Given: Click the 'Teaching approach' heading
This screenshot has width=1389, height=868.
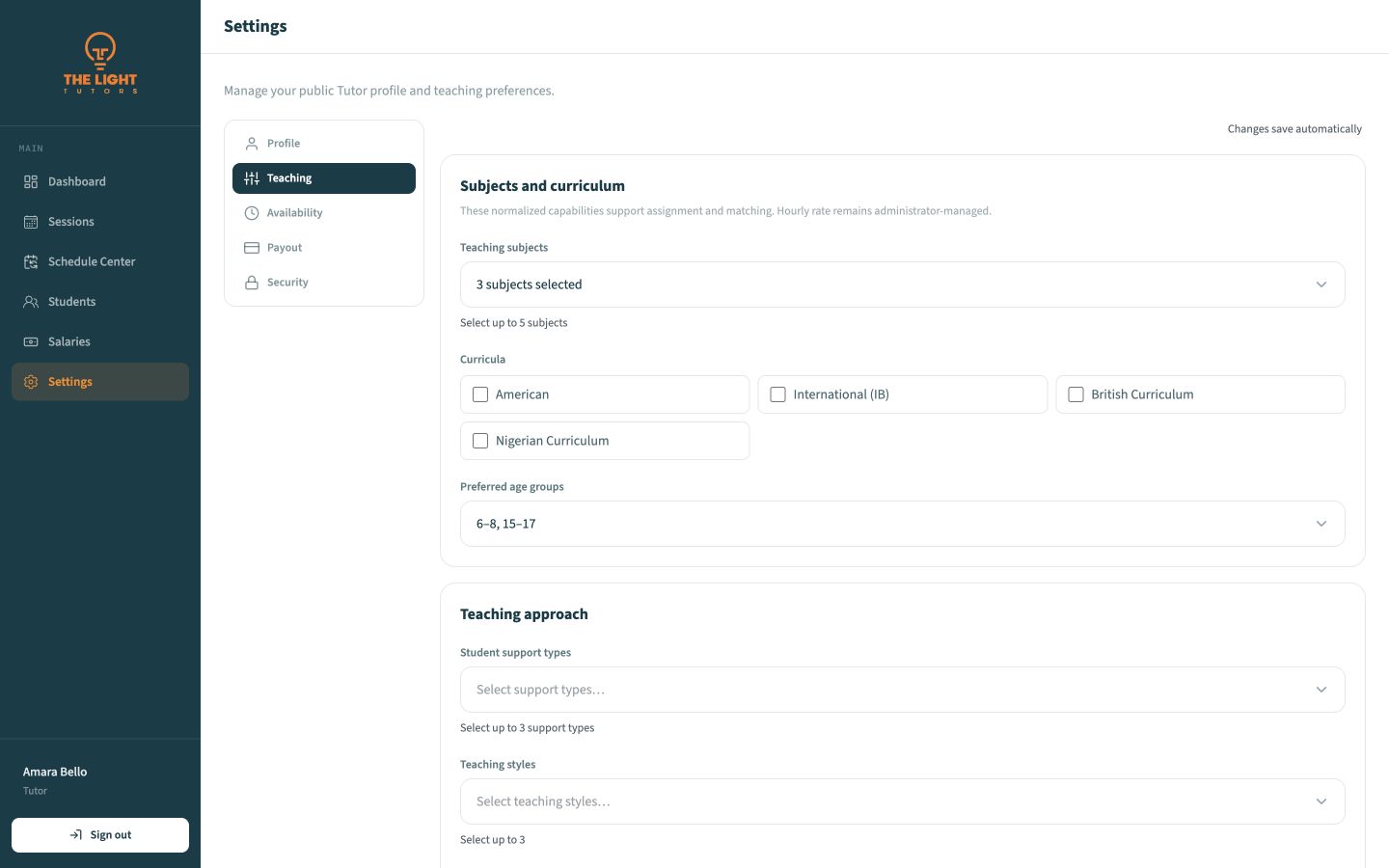Looking at the screenshot, I should coord(524,614).
